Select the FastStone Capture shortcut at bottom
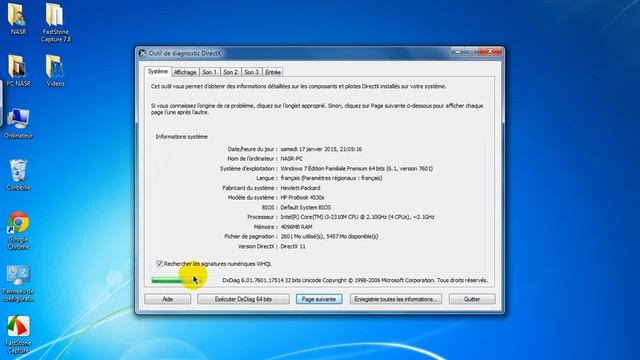This screenshot has height=360, width=640. click(x=18, y=335)
